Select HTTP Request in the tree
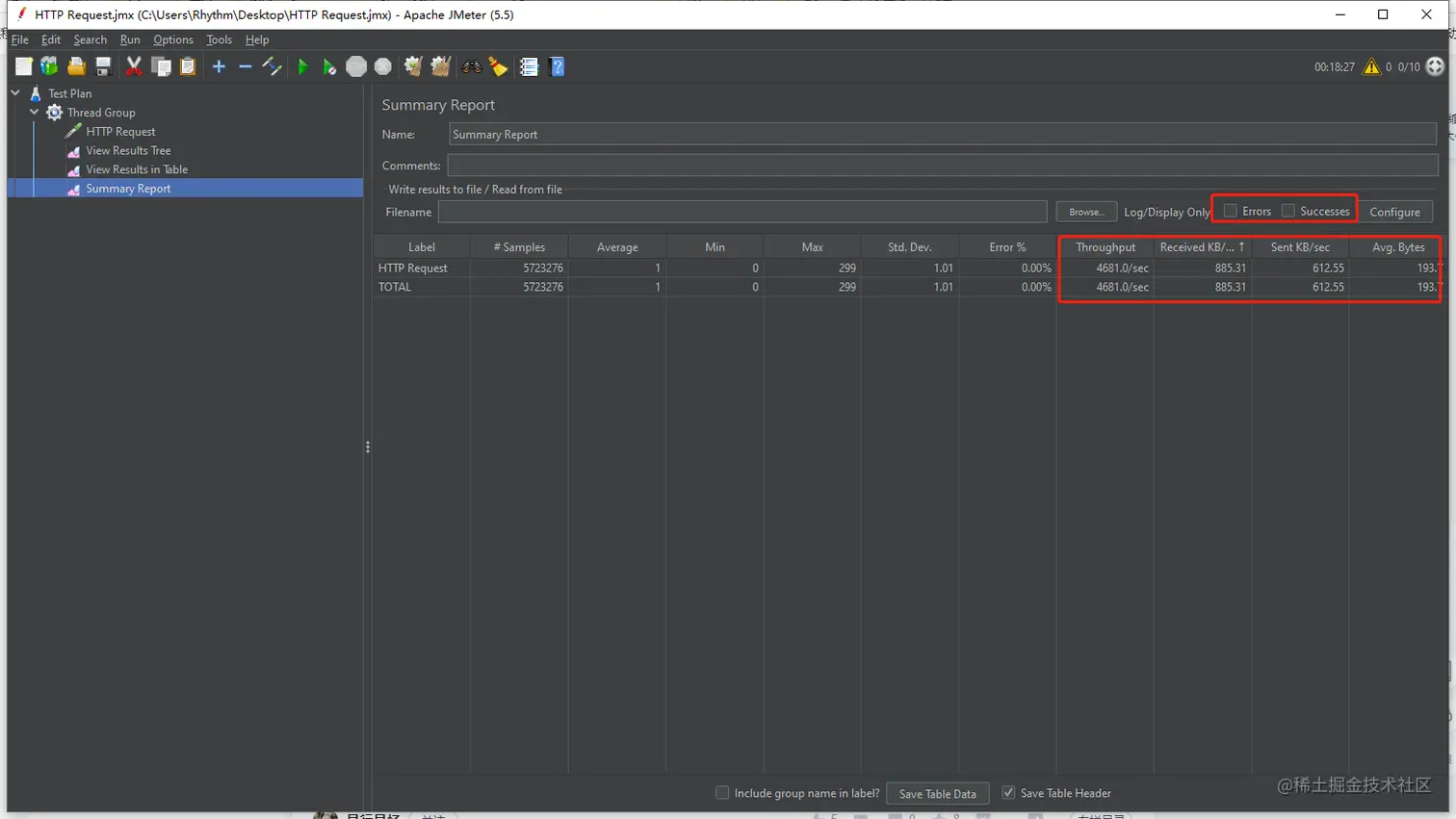1456x819 pixels. [x=119, y=132]
